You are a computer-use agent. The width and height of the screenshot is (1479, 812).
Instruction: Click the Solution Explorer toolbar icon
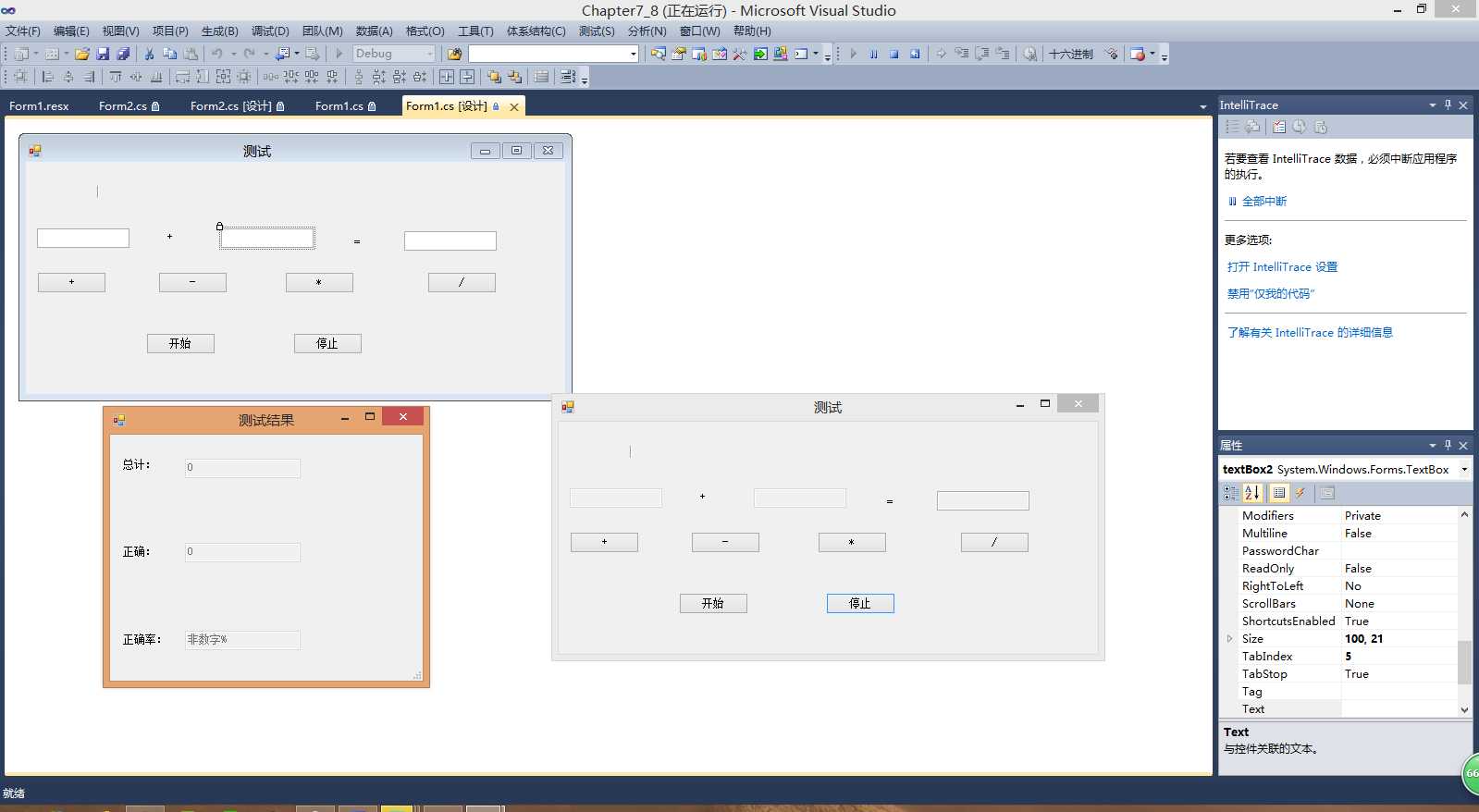(x=658, y=54)
